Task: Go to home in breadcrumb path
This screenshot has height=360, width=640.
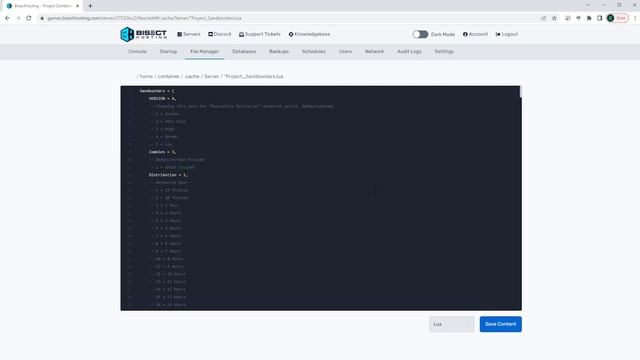Action: tap(146, 76)
